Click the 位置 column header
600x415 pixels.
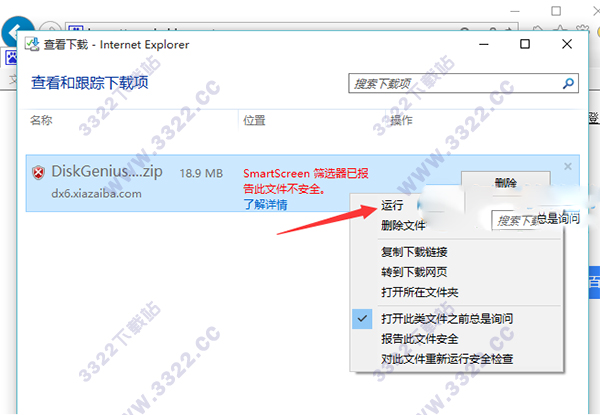click(254, 120)
